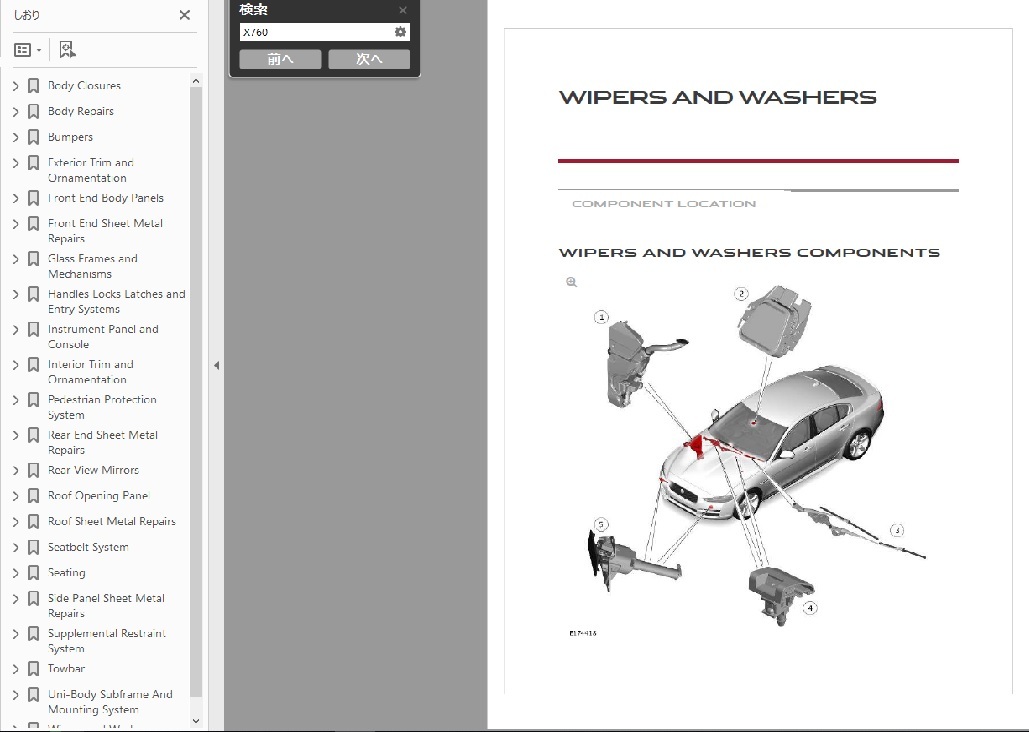Open Handles Locks Latches and Entry Systems
The image size is (1029, 732).
click(117, 301)
